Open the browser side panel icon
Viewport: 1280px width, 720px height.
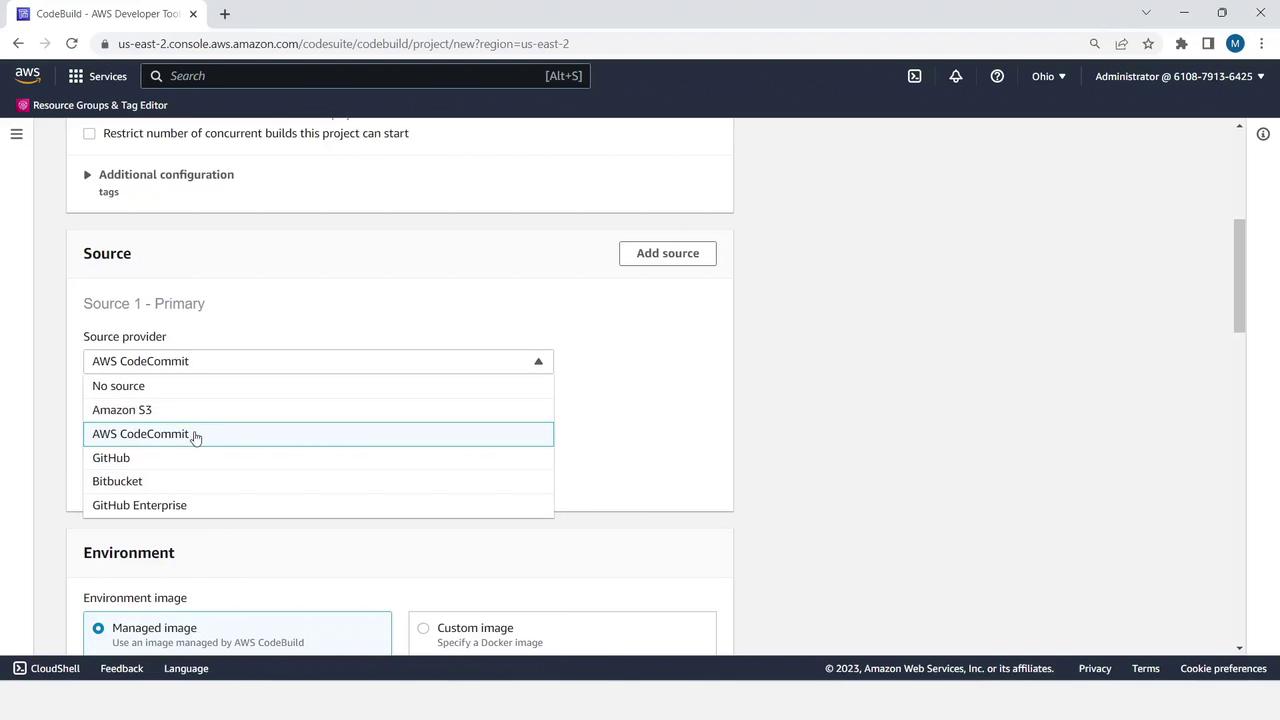(x=1208, y=44)
